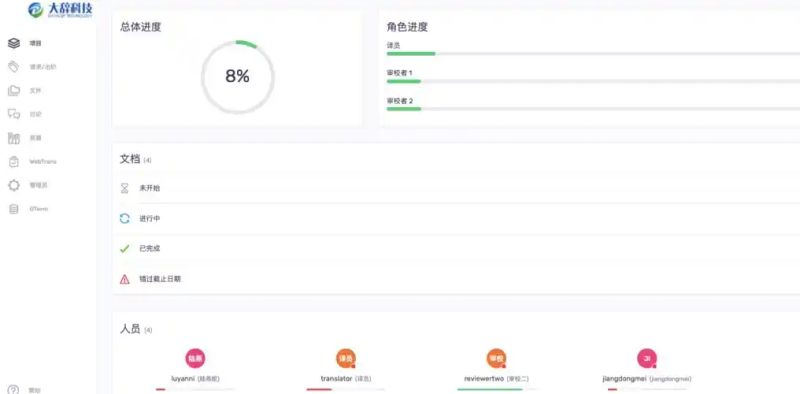Click the circular arrows icon for 进行中

(x=124, y=218)
